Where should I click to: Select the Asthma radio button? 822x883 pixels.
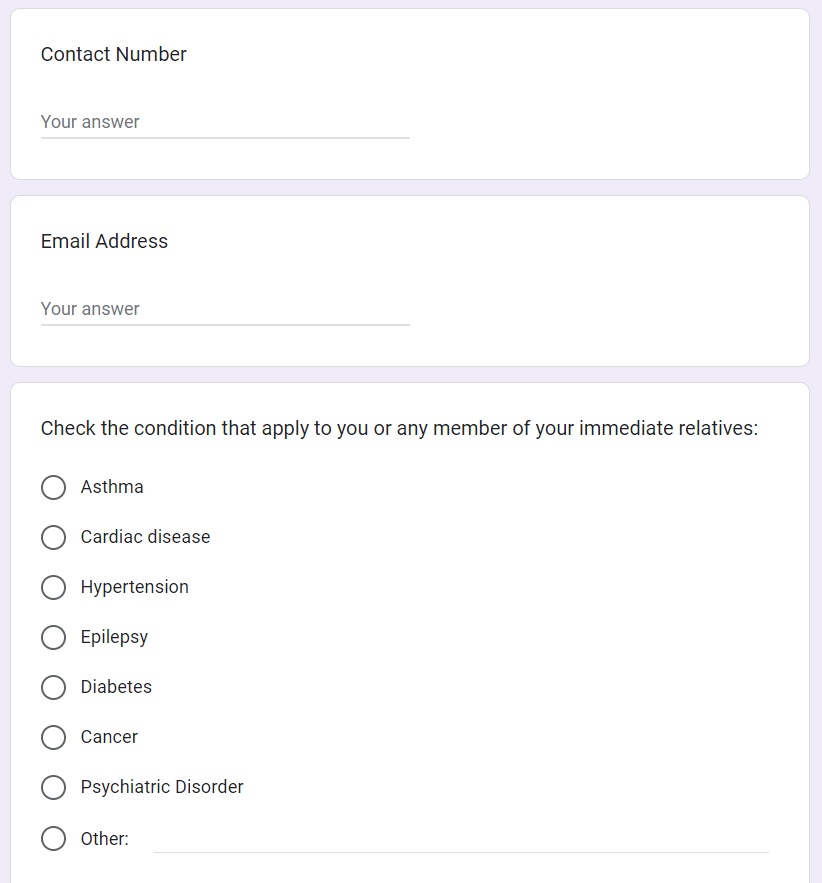coord(53,487)
